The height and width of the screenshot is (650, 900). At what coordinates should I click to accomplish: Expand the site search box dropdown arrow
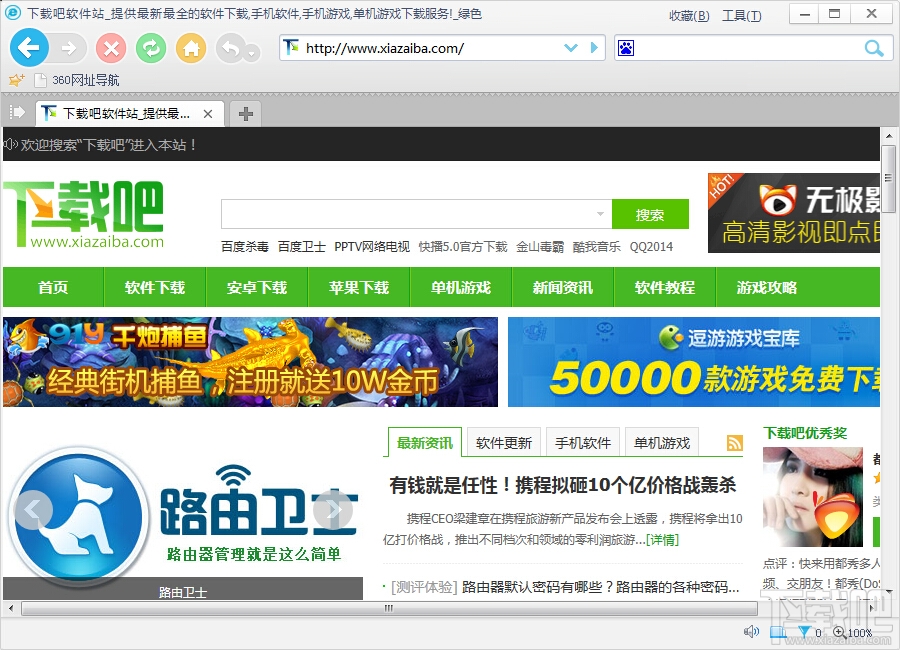600,214
